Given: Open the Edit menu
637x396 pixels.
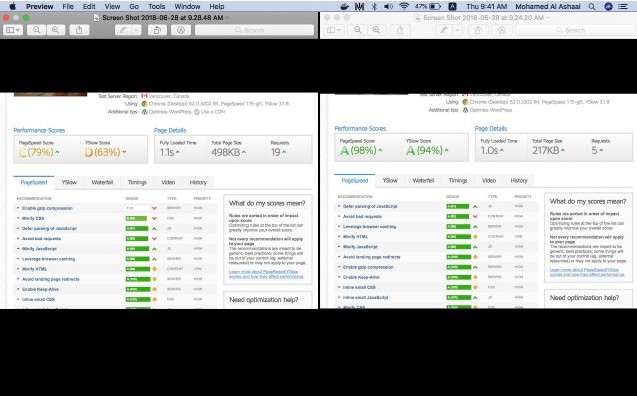Looking at the screenshot, I should (x=89, y=6).
